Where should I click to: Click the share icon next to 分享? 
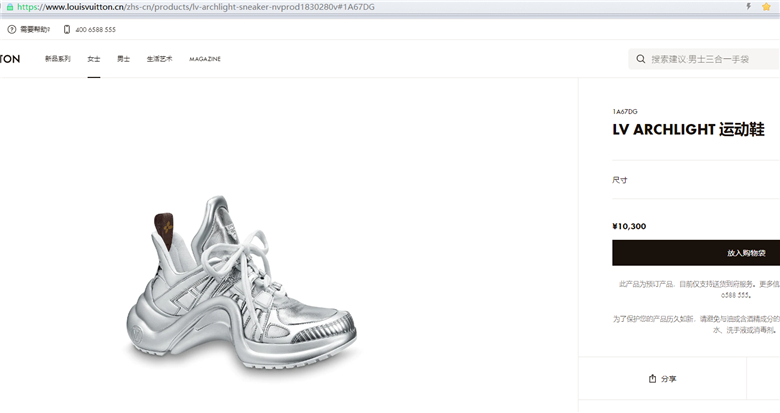pos(652,379)
